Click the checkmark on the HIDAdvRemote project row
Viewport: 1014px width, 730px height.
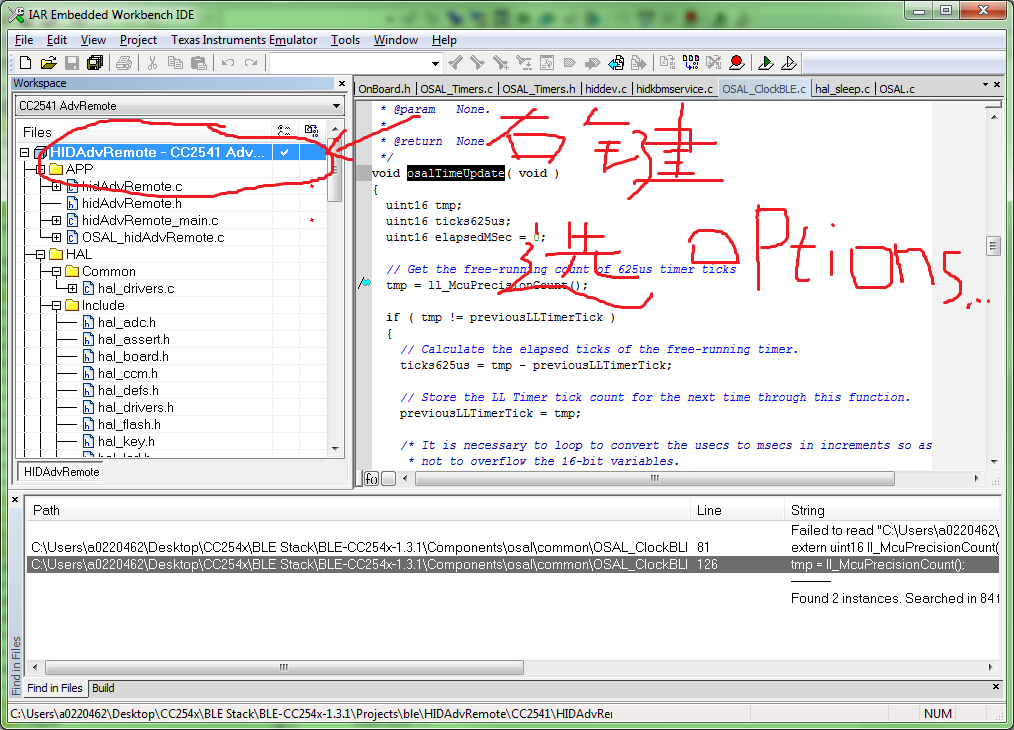coord(285,153)
